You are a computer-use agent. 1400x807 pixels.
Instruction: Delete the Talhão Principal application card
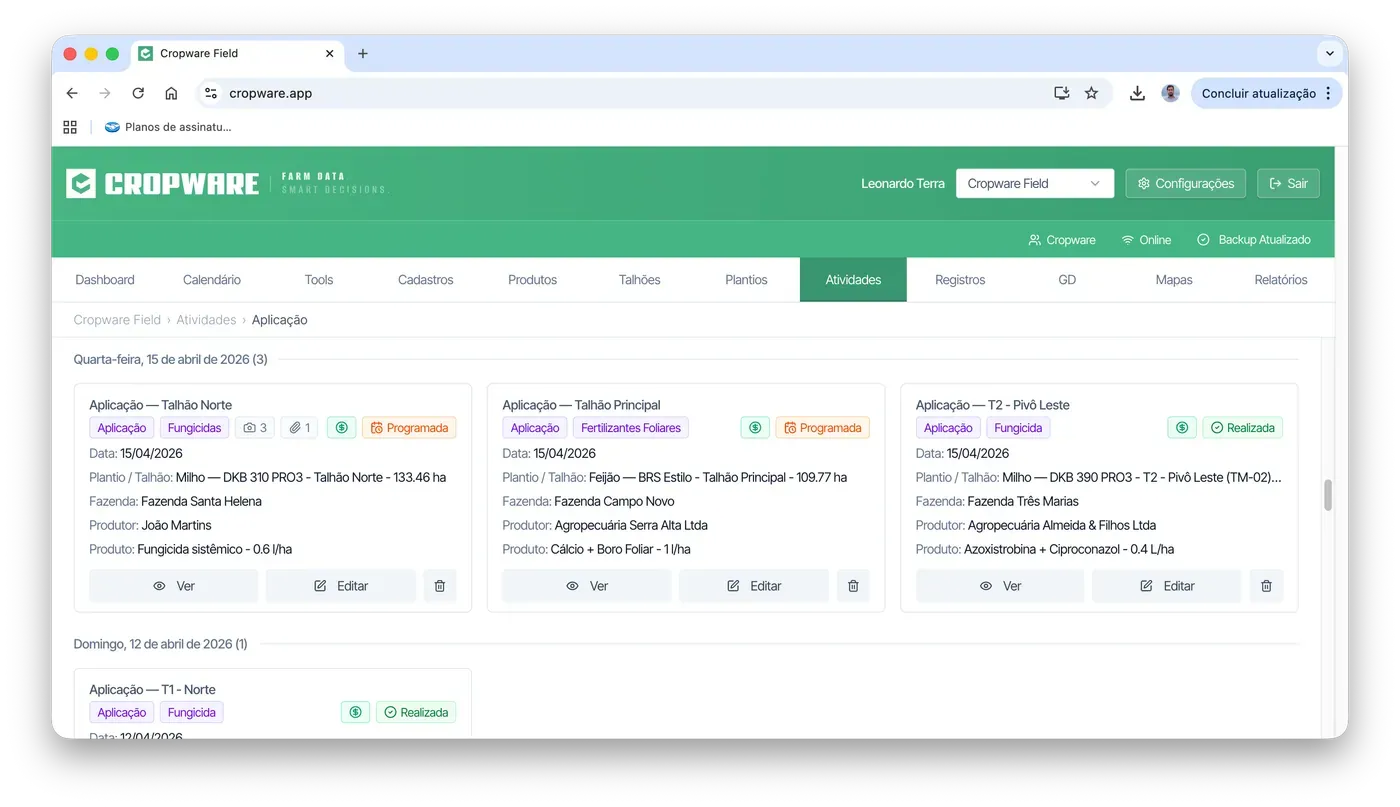click(x=853, y=586)
